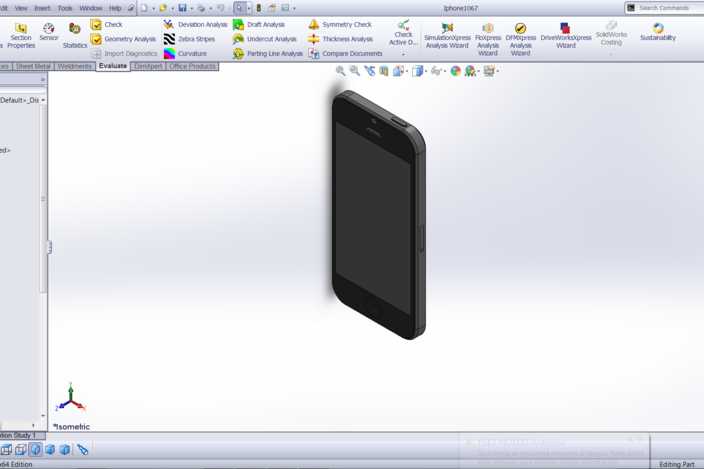Image resolution: width=704 pixels, height=469 pixels.
Task: Switch to Weldments tab
Action: [x=75, y=66]
